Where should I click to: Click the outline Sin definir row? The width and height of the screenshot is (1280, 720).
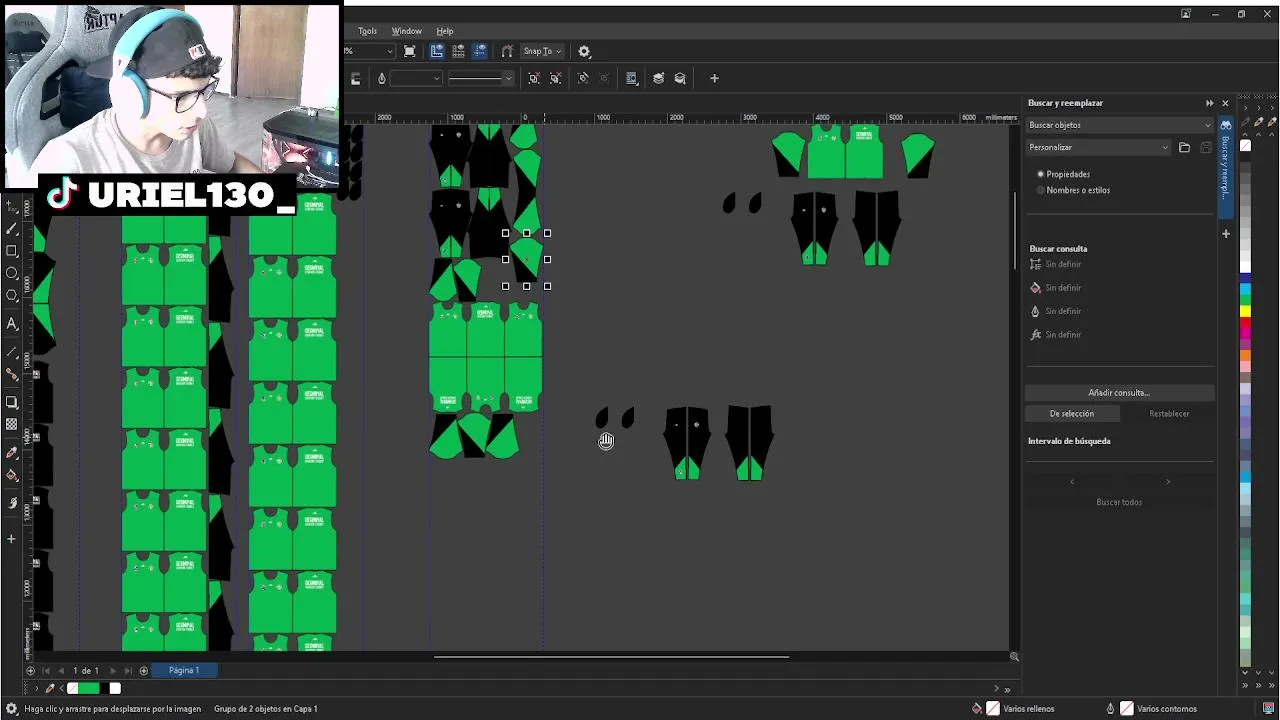1055,311
